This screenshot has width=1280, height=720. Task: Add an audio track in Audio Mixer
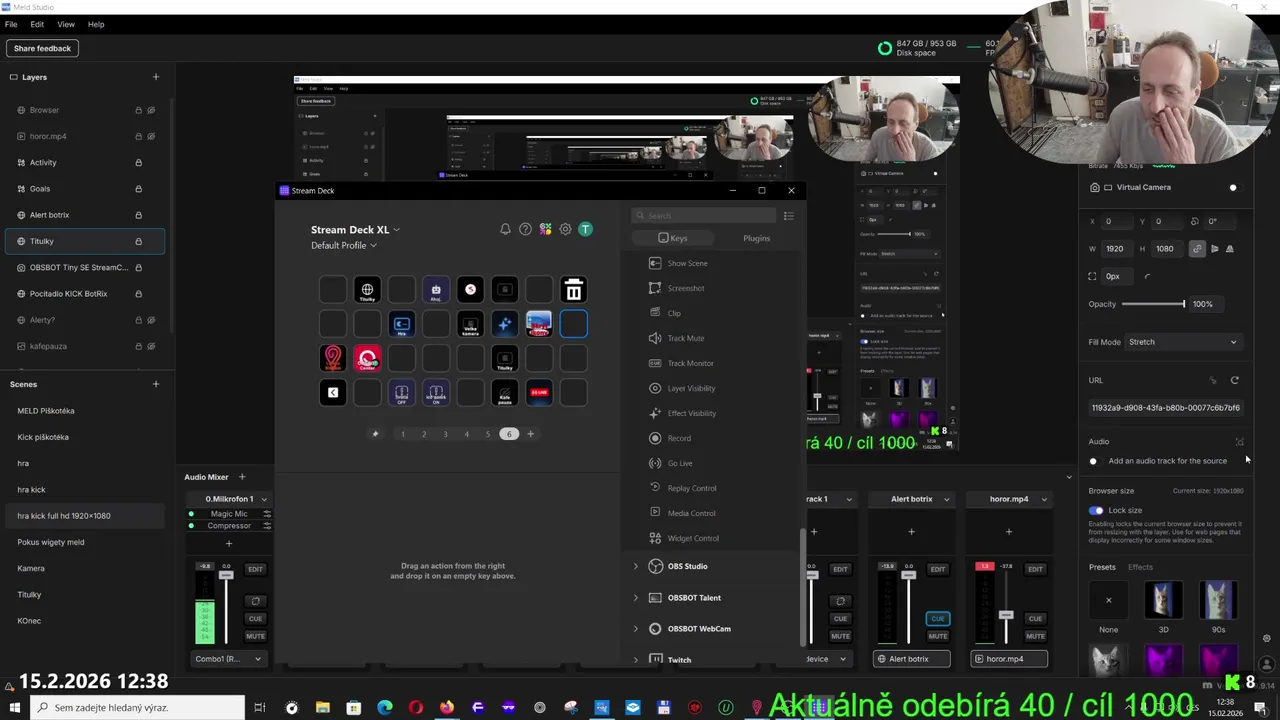(x=242, y=477)
